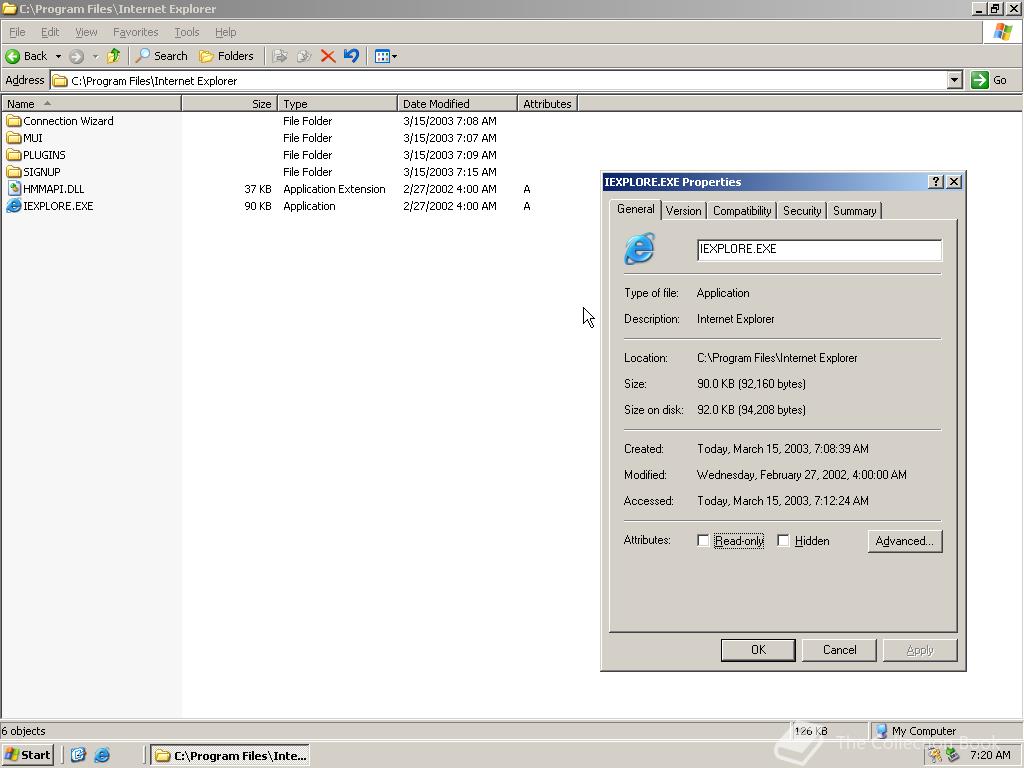Click the HMMAPI.DLL file name text
This screenshot has width=1024, height=768.
[x=54, y=189]
